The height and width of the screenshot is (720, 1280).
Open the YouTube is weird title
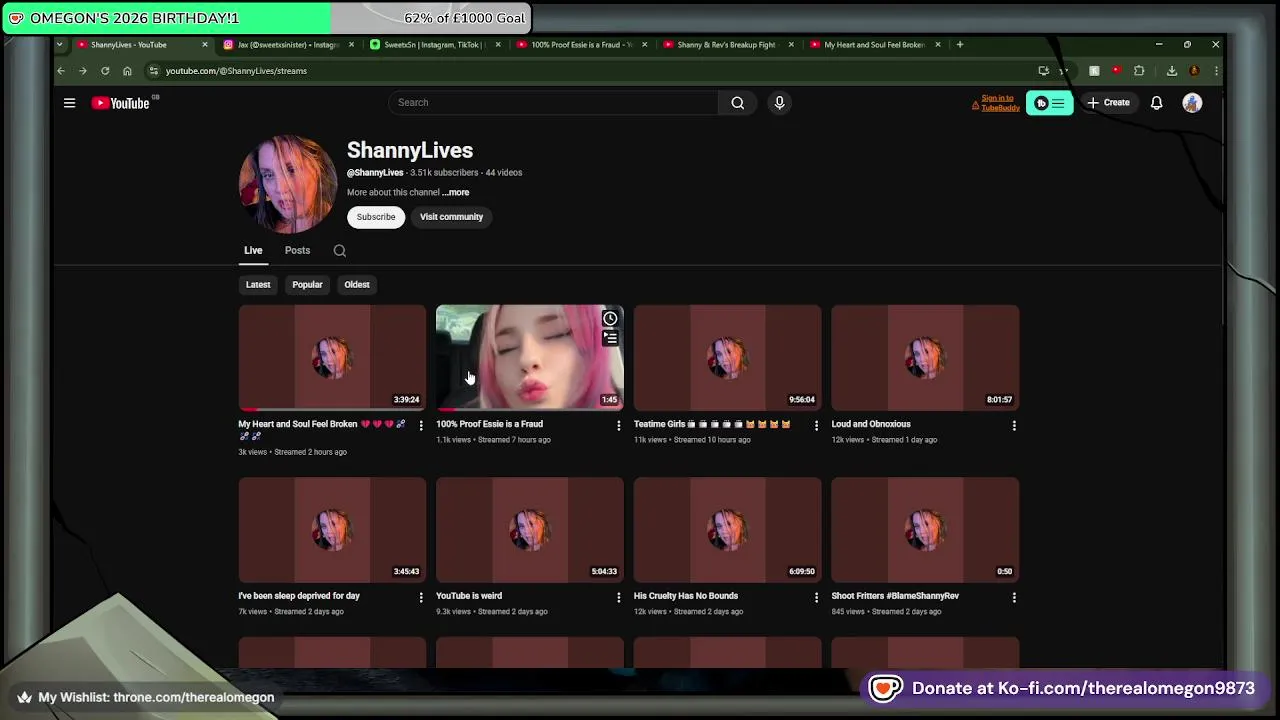[469, 596]
